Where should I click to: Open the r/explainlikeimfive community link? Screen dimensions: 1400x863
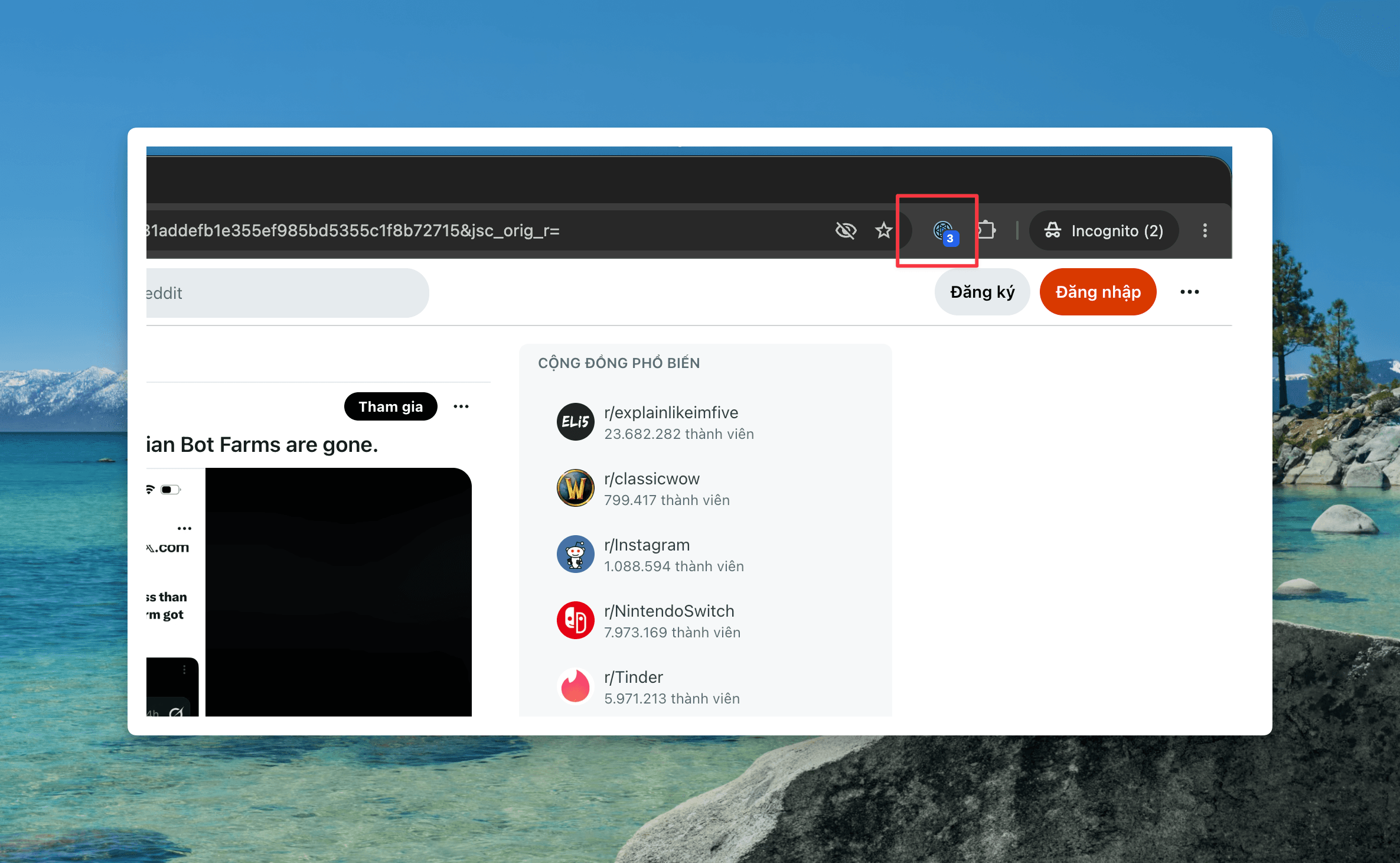coord(671,412)
